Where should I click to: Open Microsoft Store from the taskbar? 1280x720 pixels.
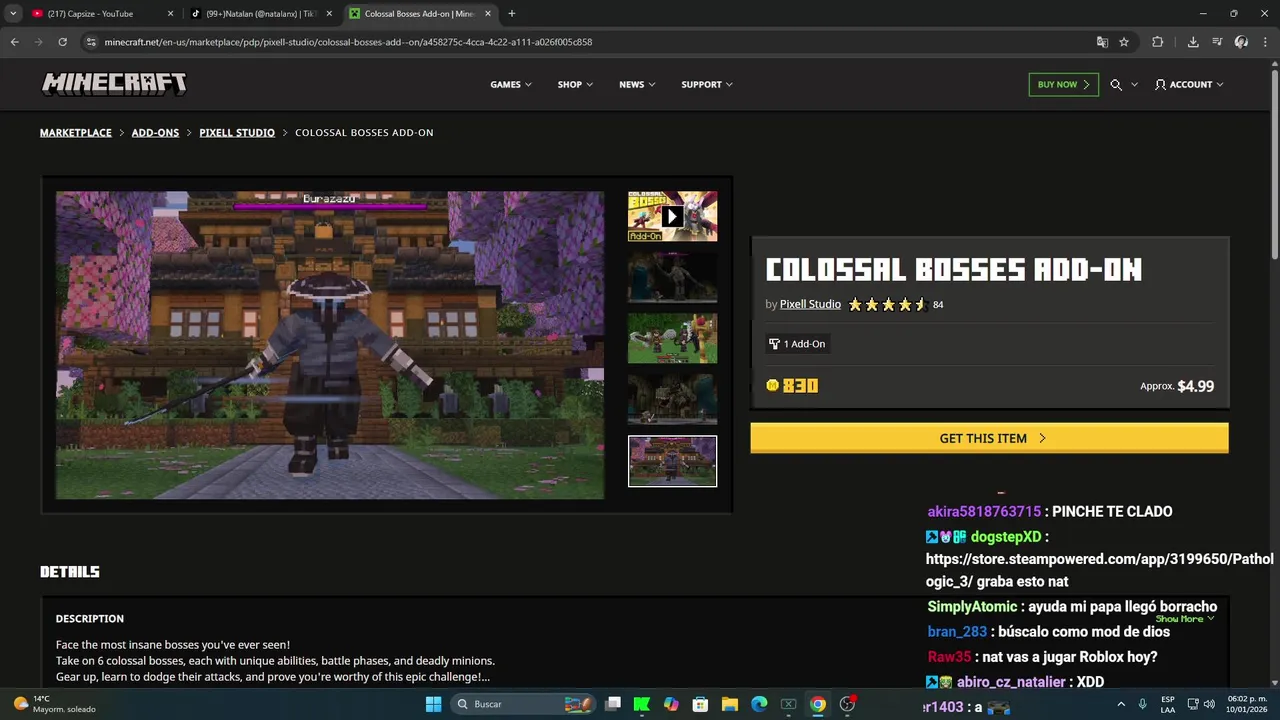(x=701, y=704)
